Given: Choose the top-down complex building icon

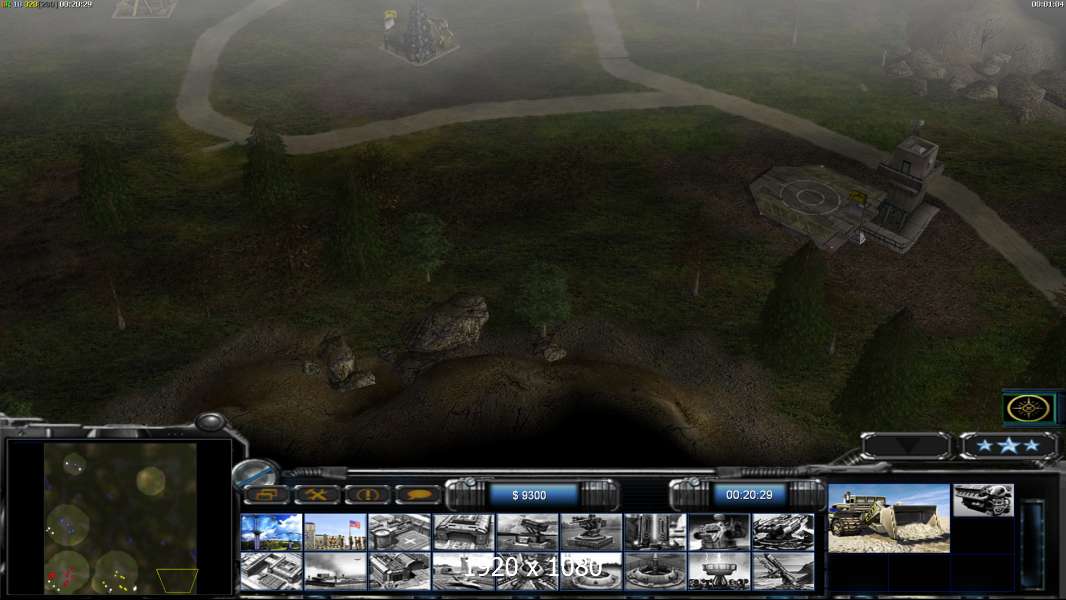Looking at the screenshot, I should (x=271, y=571).
